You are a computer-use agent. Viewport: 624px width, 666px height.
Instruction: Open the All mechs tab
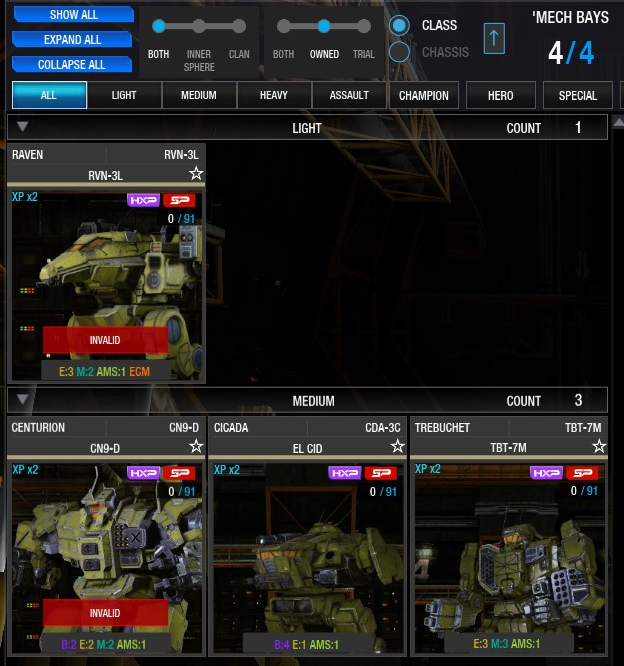[x=49, y=95]
